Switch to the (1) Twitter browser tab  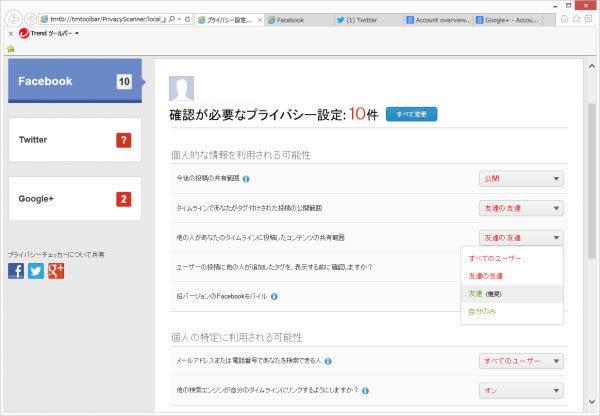click(368, 20)
